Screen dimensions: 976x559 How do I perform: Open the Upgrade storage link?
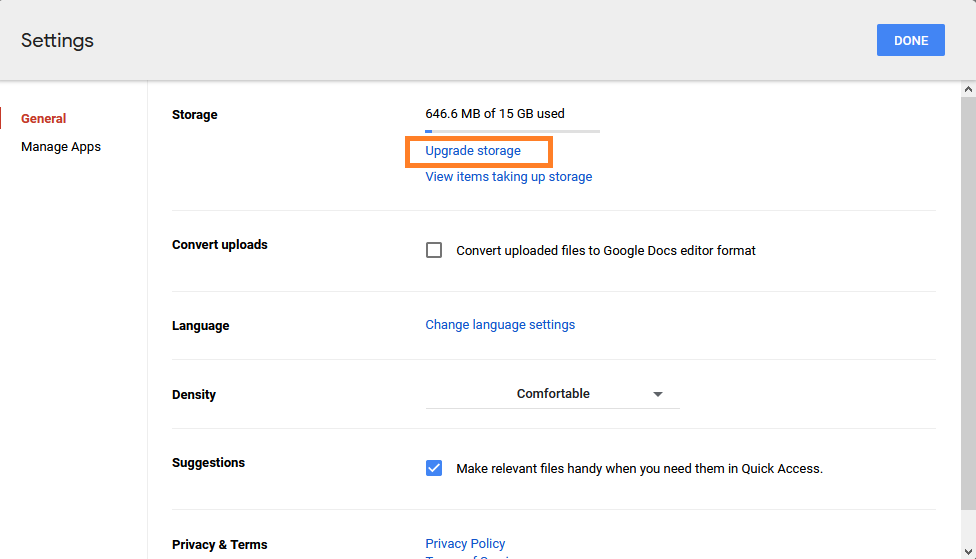click(x=473, y=151)
